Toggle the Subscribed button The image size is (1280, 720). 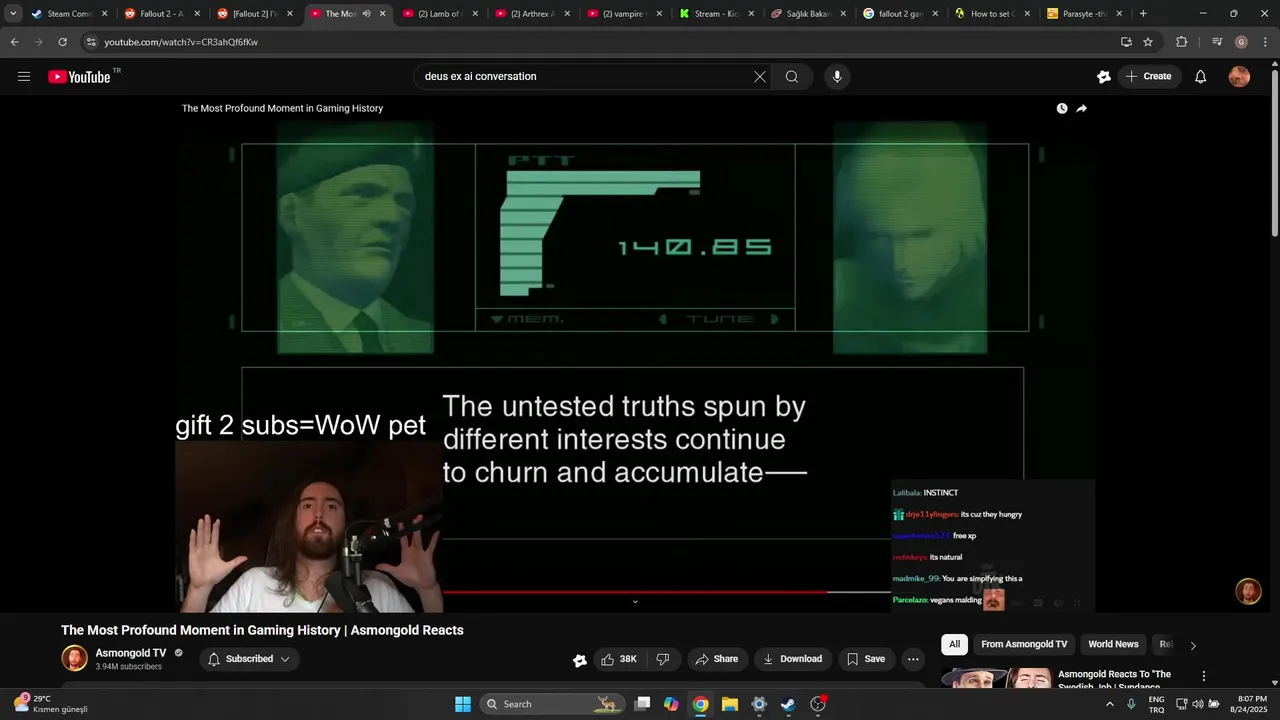point(249,659)
